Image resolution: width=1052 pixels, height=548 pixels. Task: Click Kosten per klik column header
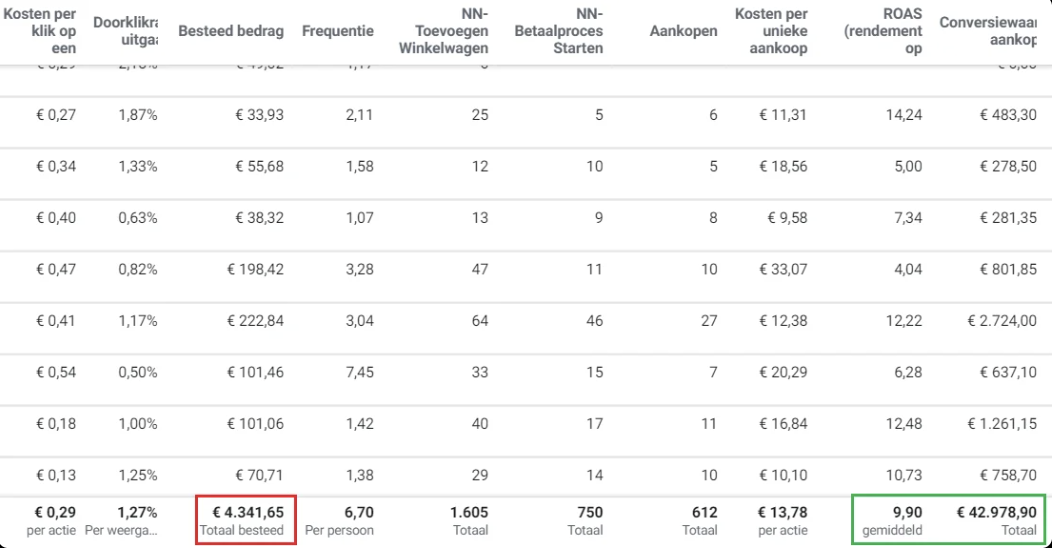point(40,31)
